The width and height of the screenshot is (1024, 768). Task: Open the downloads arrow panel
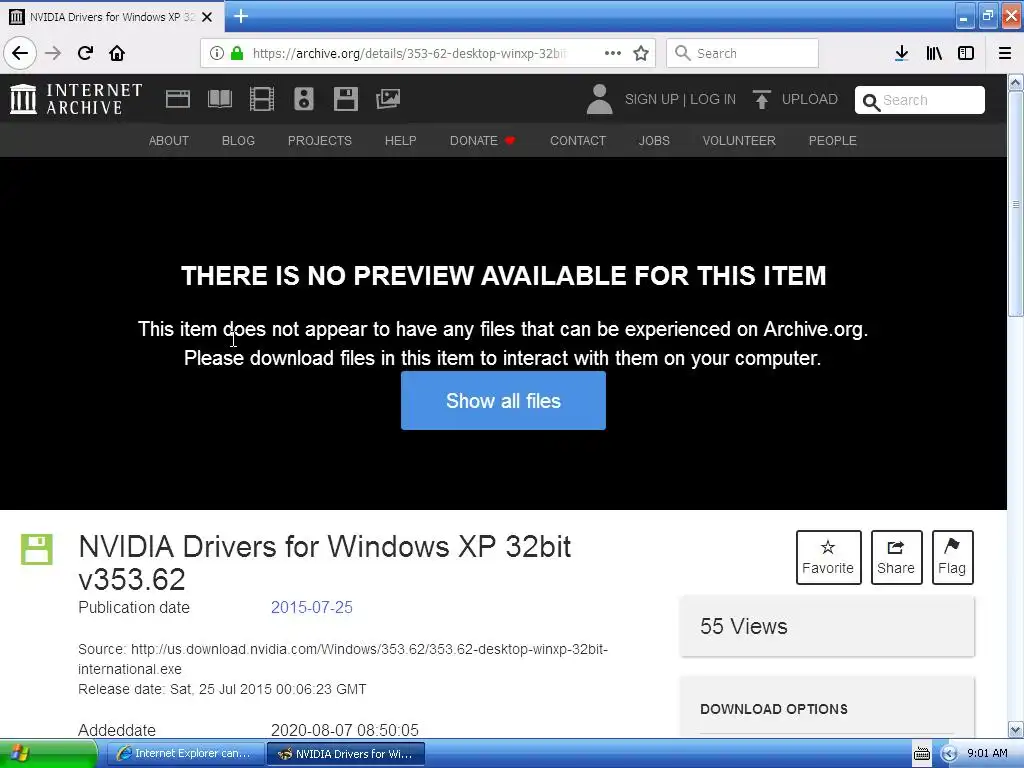pos(901,53)
